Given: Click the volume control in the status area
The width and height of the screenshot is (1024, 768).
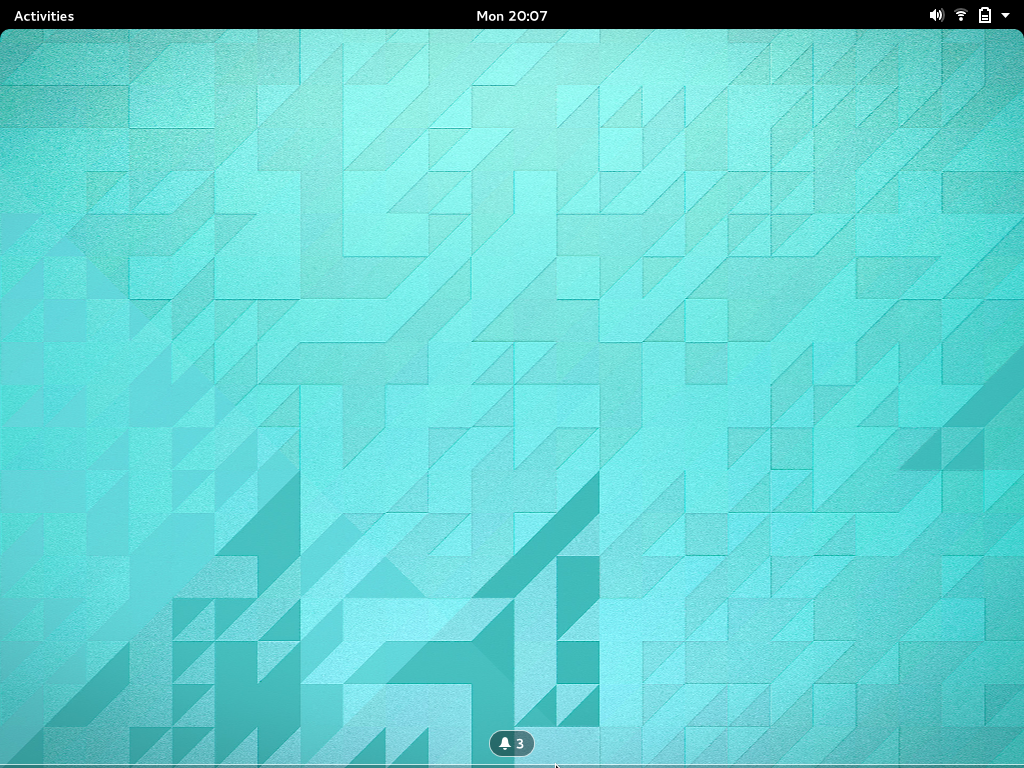Looking at the screenshot, I should pyautogui.click(x=937, y=15).
